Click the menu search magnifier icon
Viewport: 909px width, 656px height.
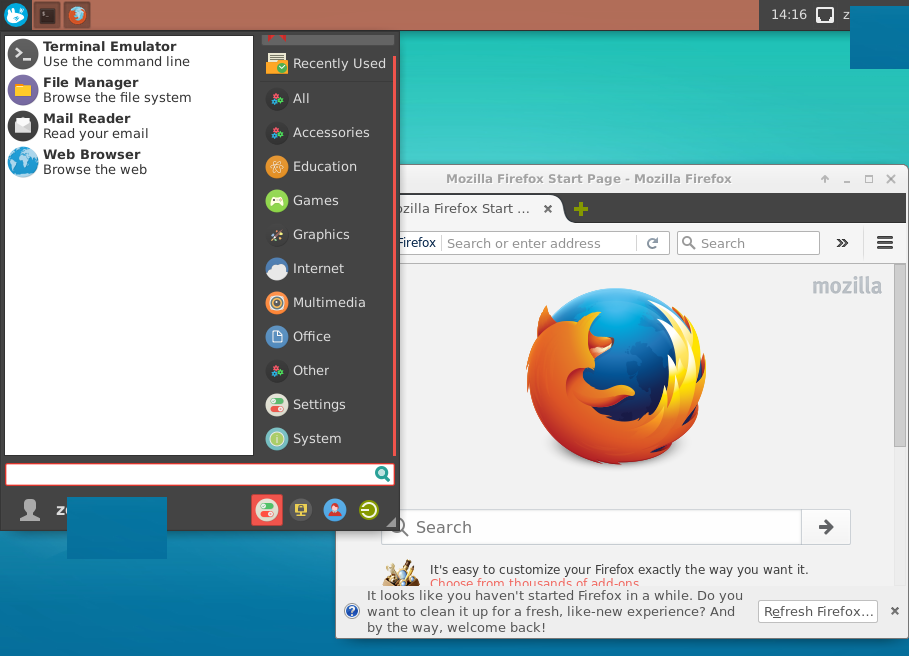pyautogui.click(x=382, y=474)
